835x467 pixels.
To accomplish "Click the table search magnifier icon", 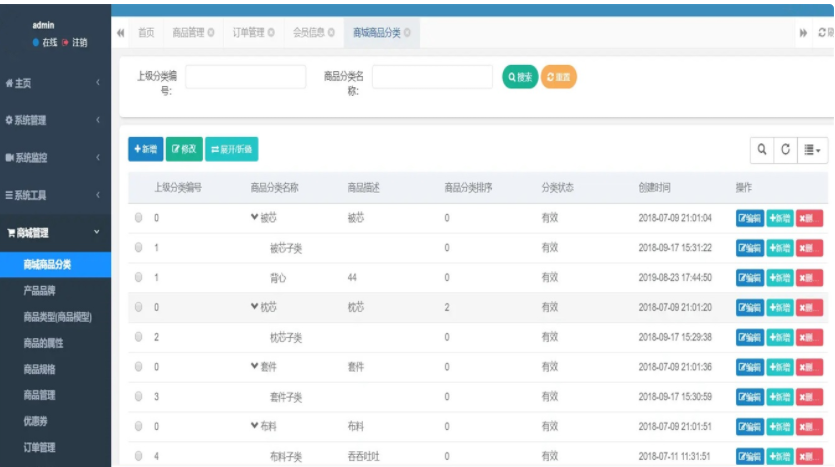I will click(x=762, y=150).
